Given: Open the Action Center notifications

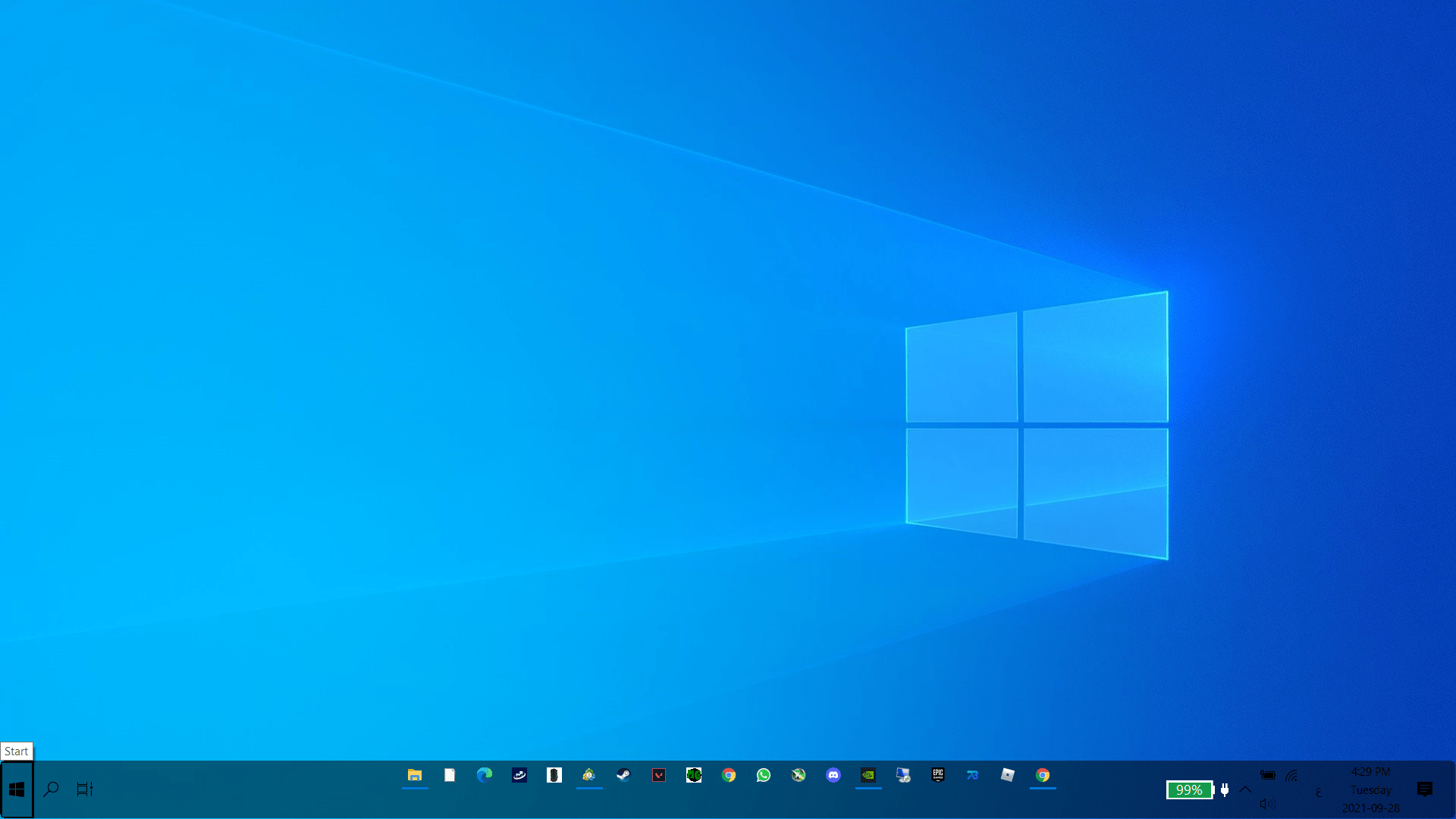Looking at the screenshot, I should click(x=1425, y=789).
